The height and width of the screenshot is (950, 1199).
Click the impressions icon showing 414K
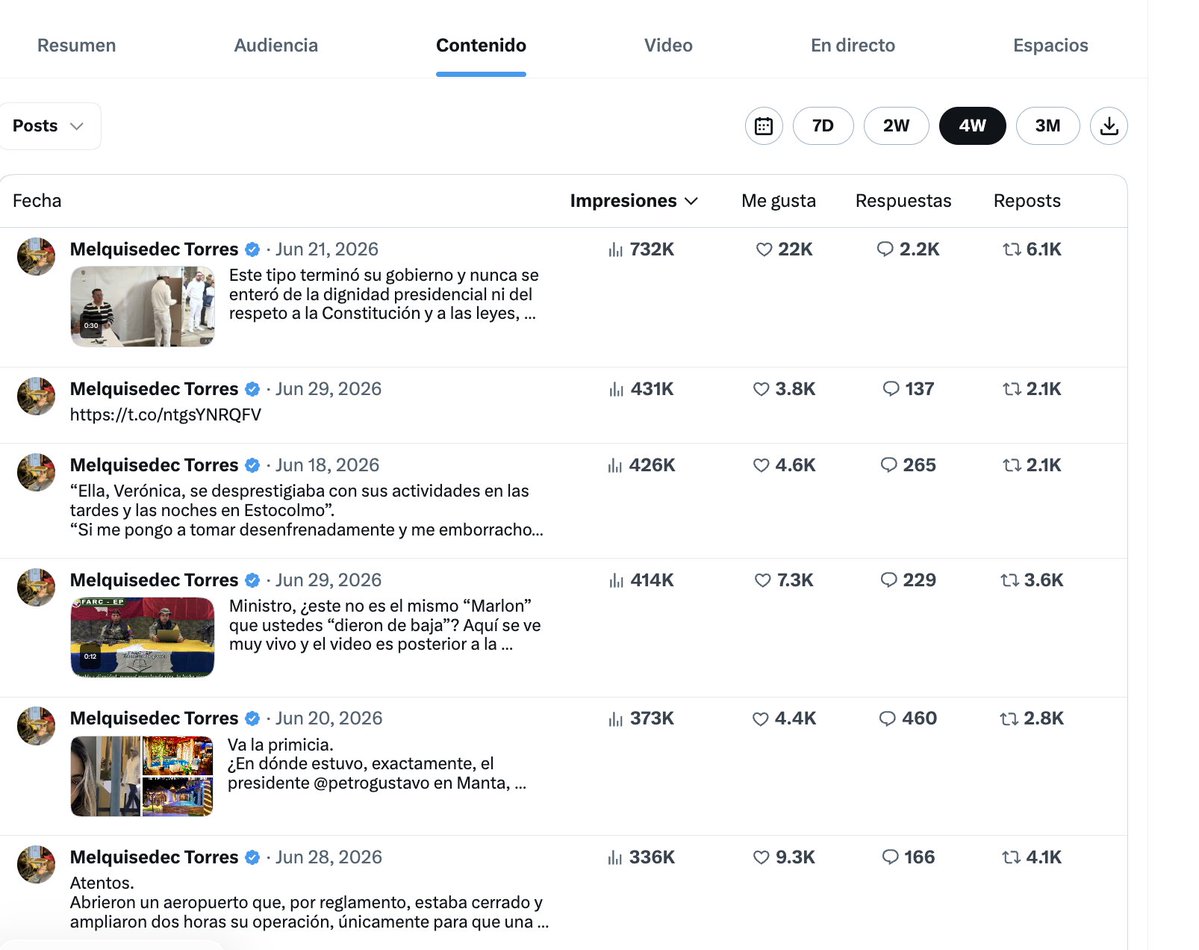[x=616, y=581]
